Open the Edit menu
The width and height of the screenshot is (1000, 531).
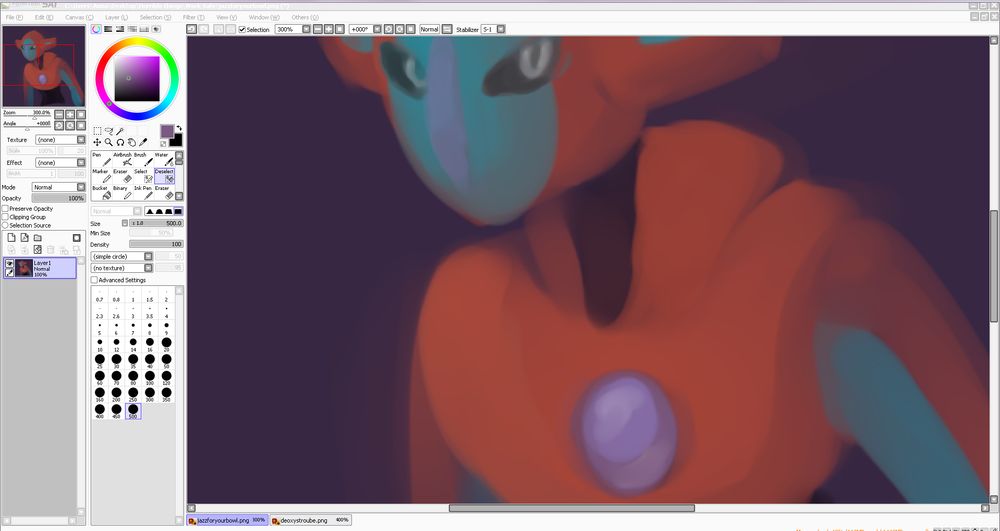(x=43, y=17)
